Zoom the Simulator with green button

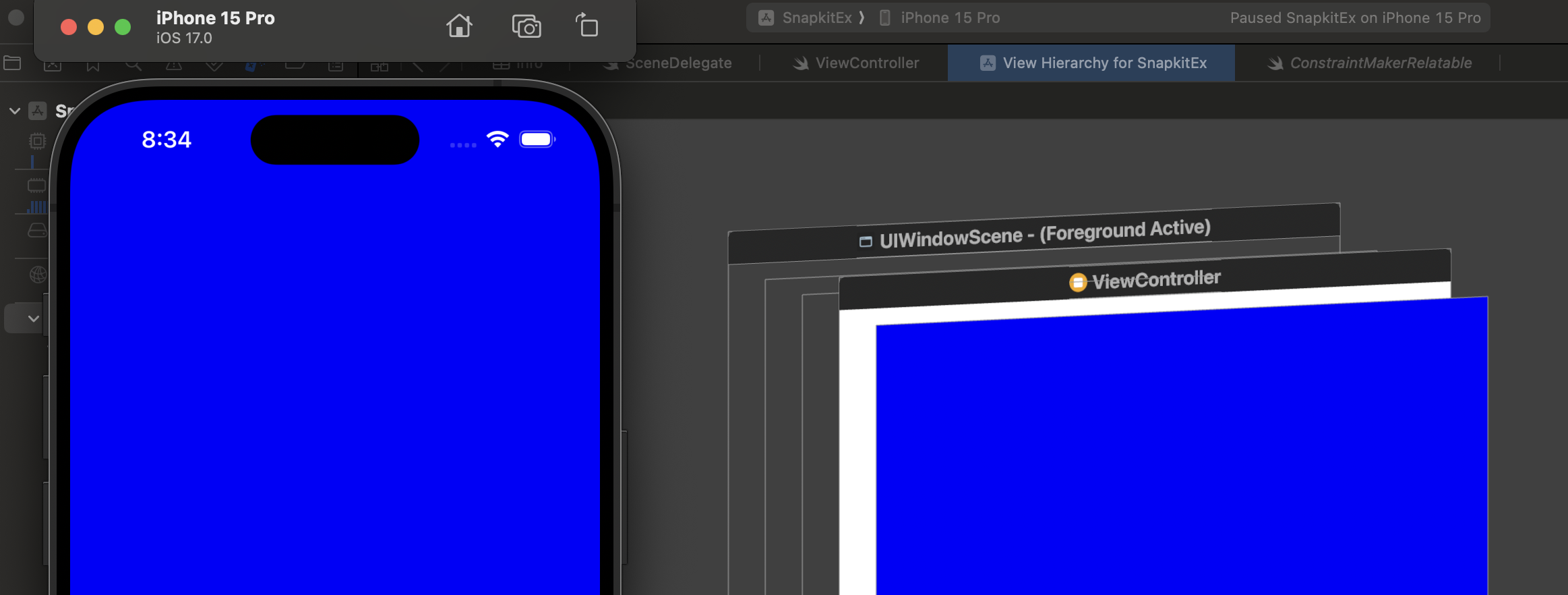click(123, 27)
